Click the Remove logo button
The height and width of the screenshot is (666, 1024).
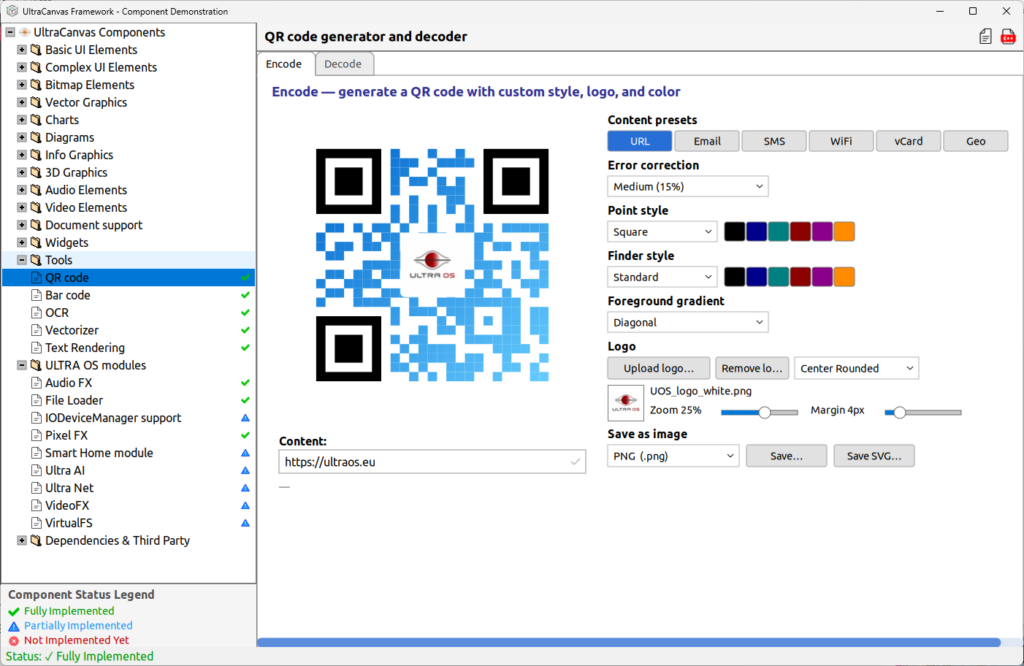752,368
